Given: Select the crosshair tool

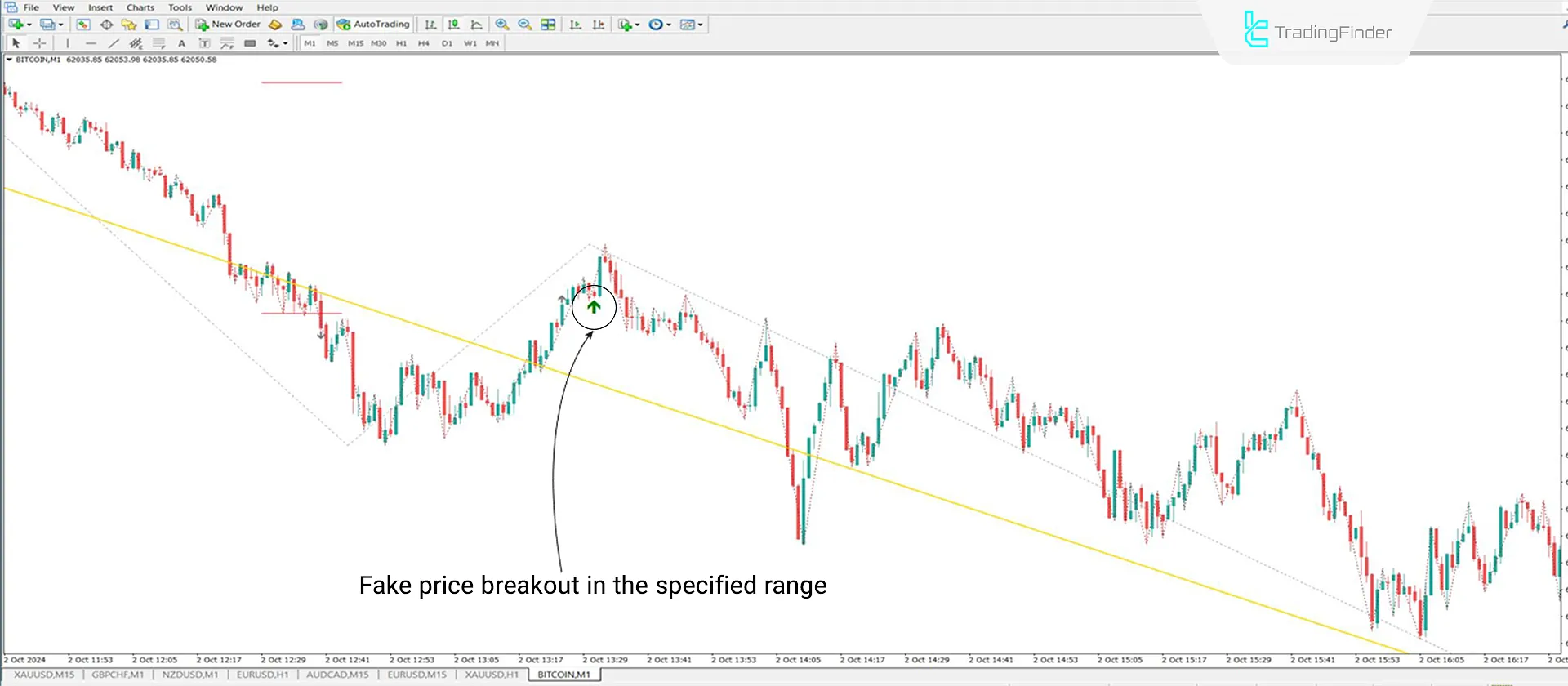Looking at the screenshot, I should pyautogui.click(x=39, y=43).
